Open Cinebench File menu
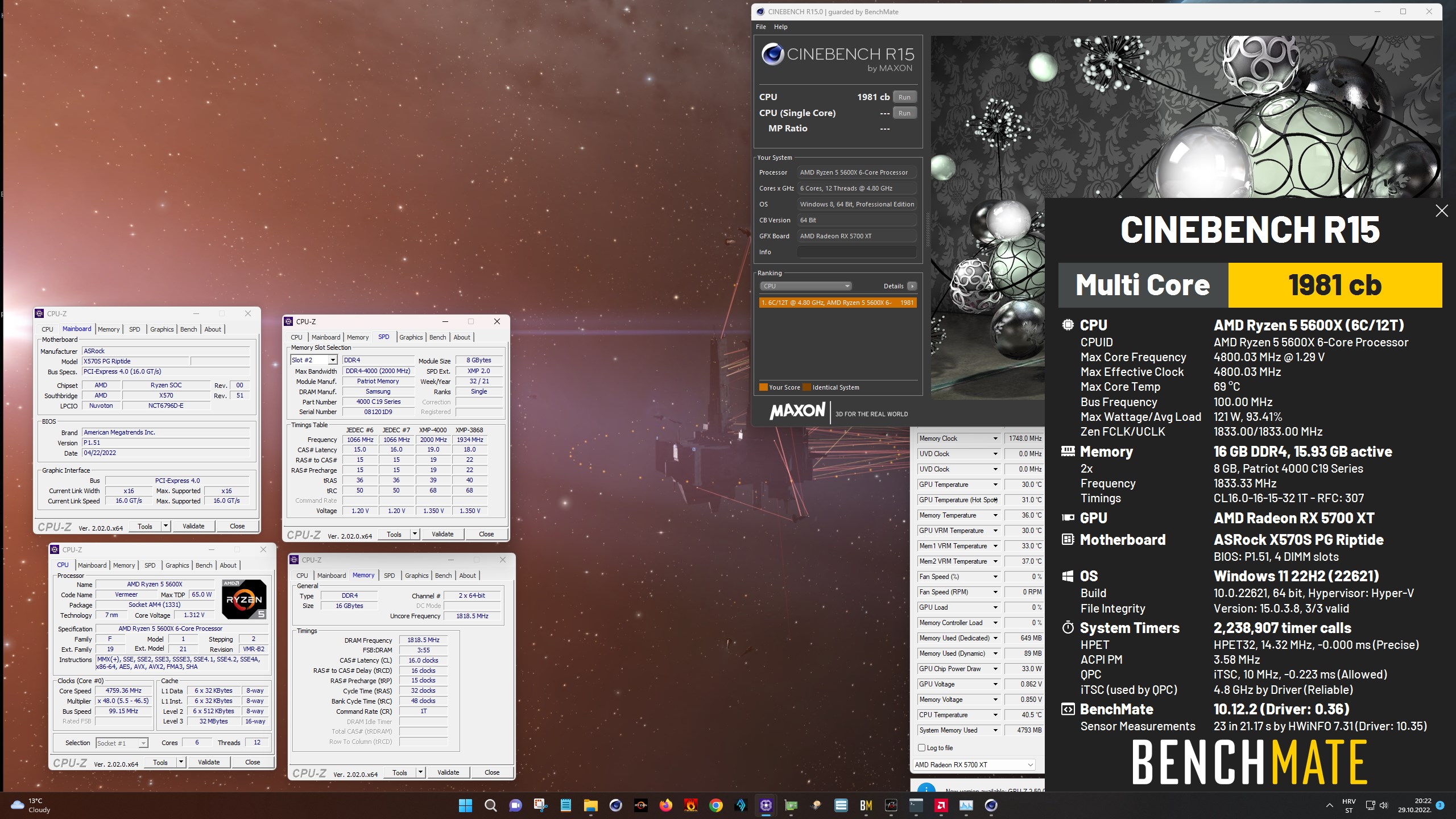Viewport: 1456px width, 819px height. tap(761, 27)
